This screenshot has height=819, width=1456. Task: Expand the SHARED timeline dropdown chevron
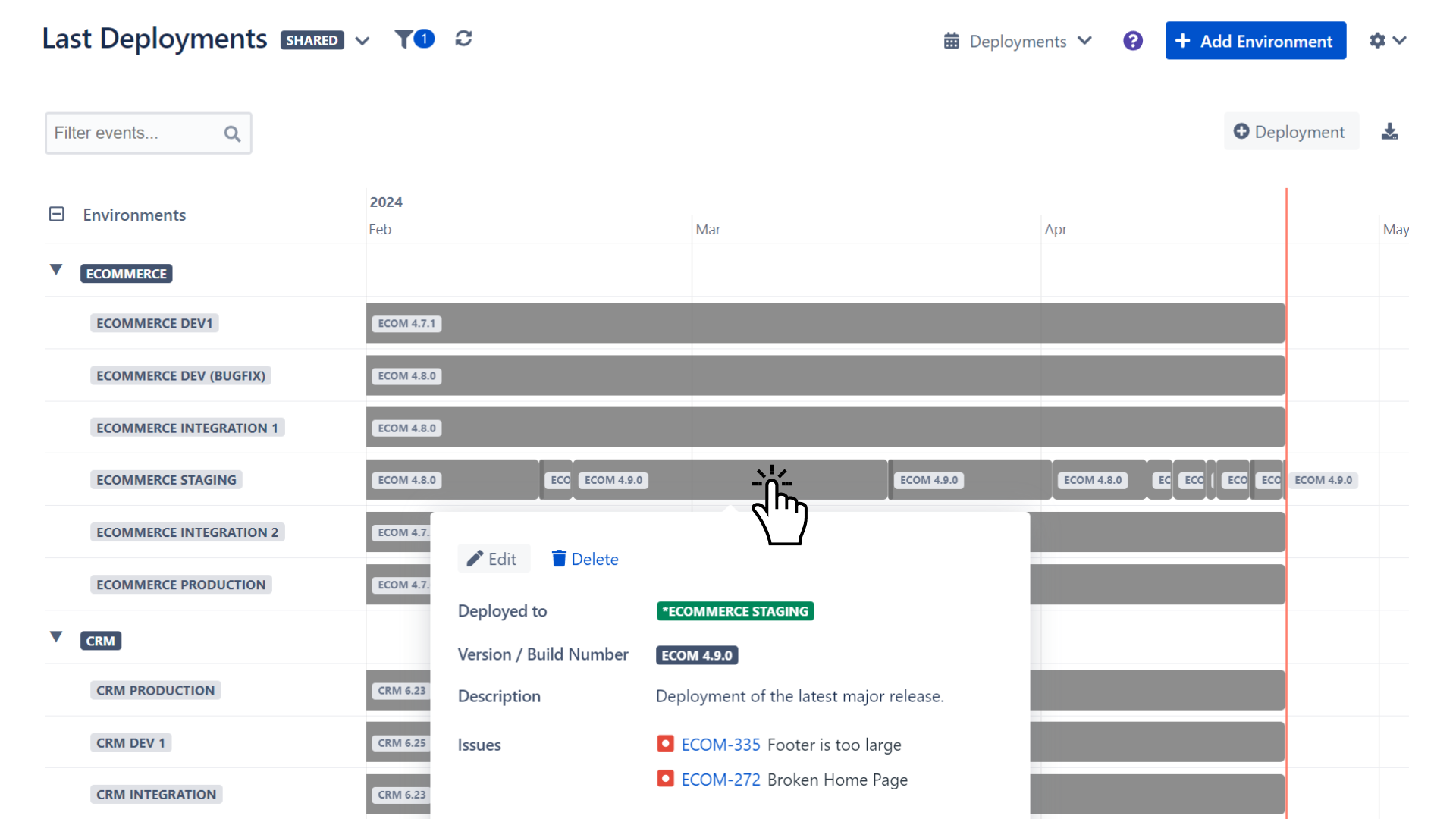pyautogui.click(x=362, y=41)
